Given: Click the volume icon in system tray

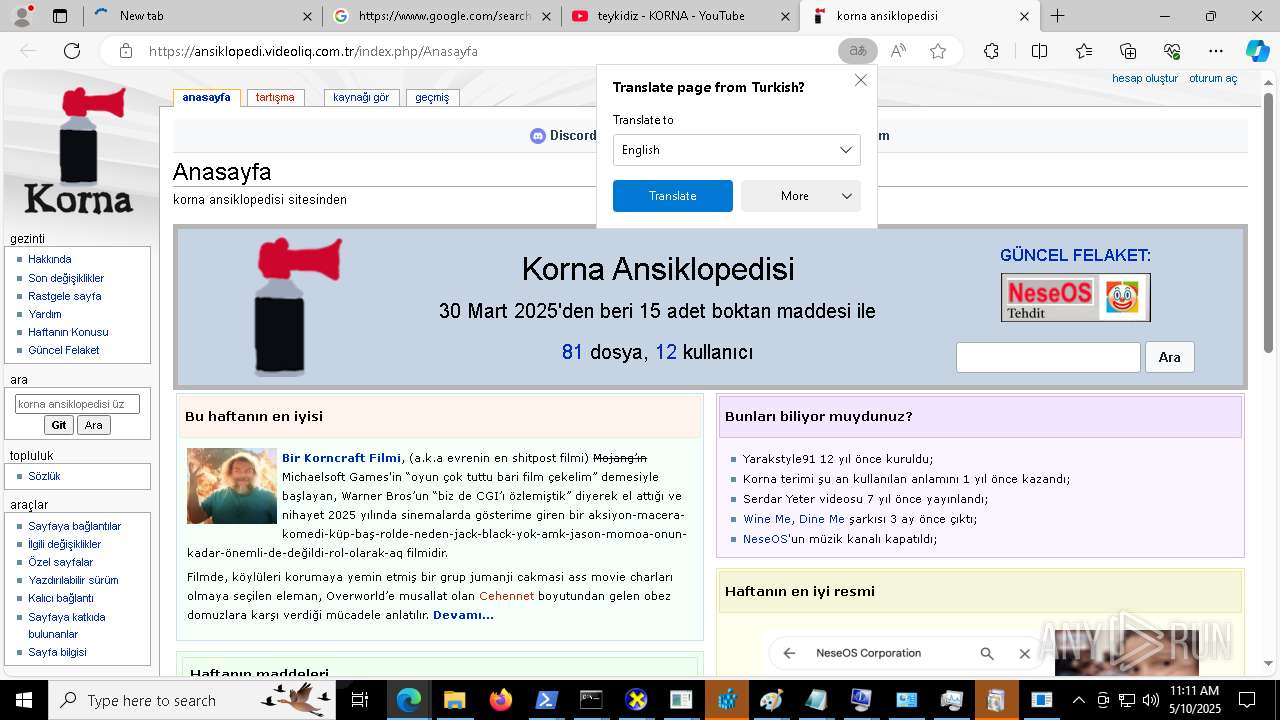Looking at the screenshot, I should pos(1151,700).
